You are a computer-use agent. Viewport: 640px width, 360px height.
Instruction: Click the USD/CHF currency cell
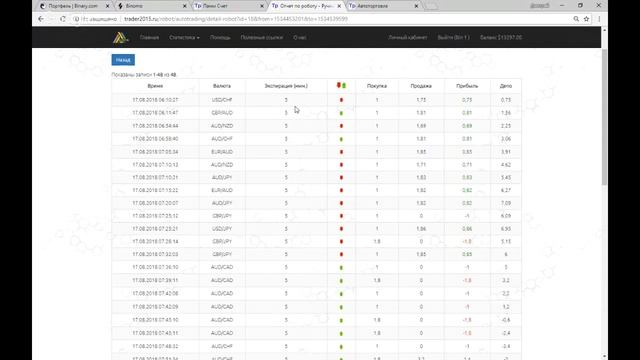point(222,100)
